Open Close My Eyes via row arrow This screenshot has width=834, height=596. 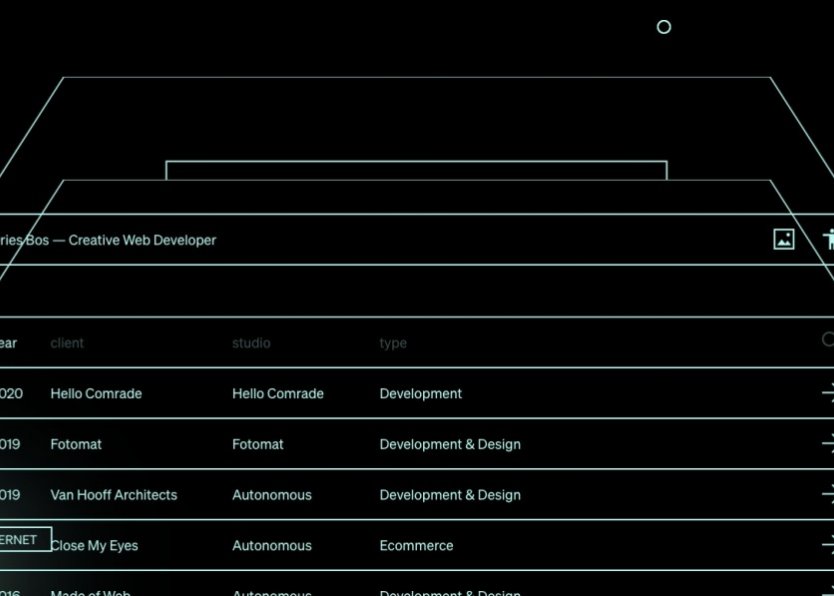click(827, 545)
